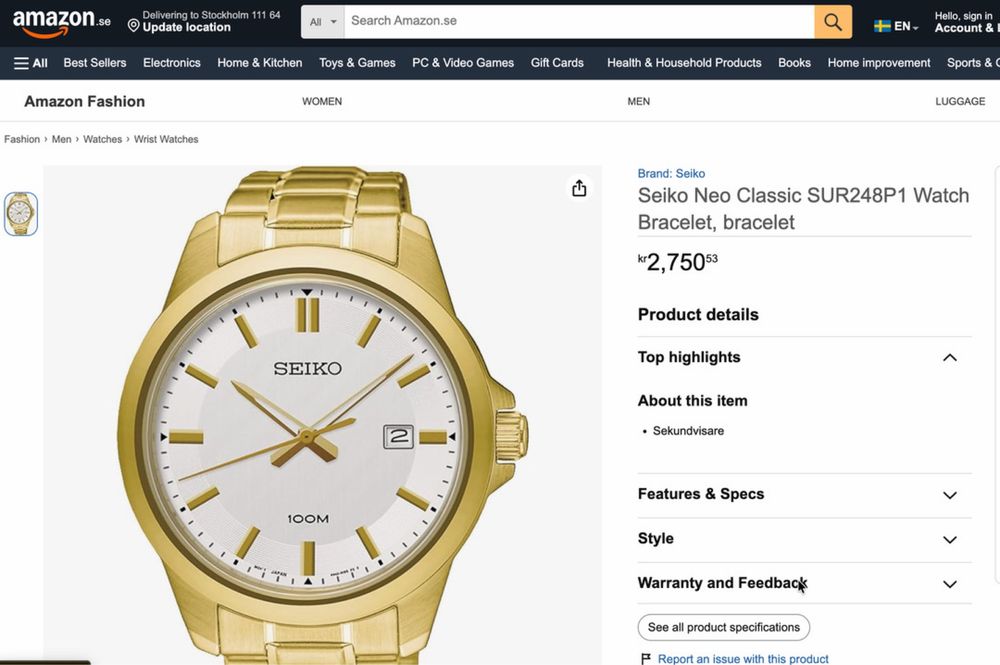Click the delivery location pin icon

click(x=133, y=24)
